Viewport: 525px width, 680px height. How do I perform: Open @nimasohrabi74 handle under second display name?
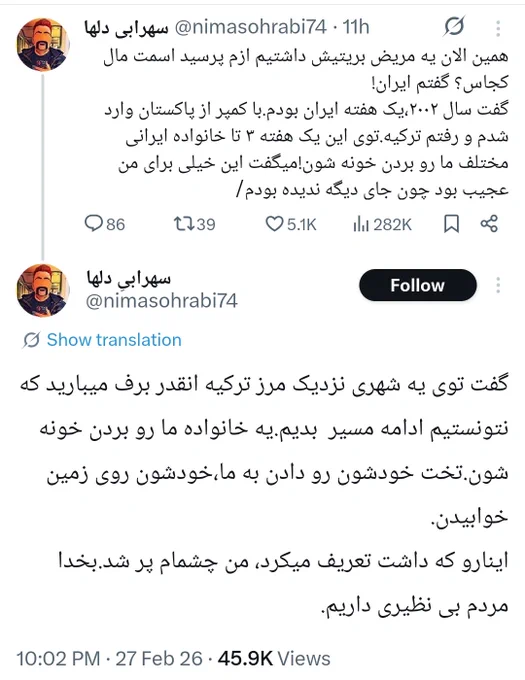[x=162, y=301]
